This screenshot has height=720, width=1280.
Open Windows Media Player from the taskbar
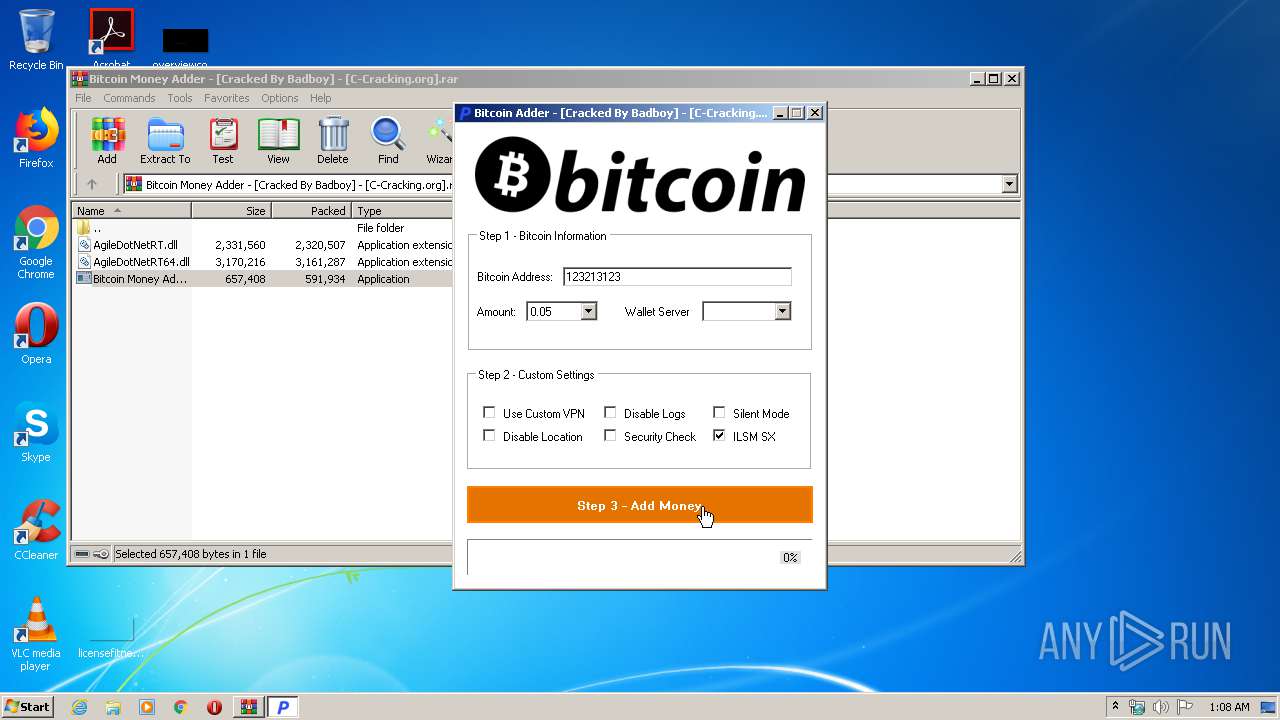click(147, 707)
